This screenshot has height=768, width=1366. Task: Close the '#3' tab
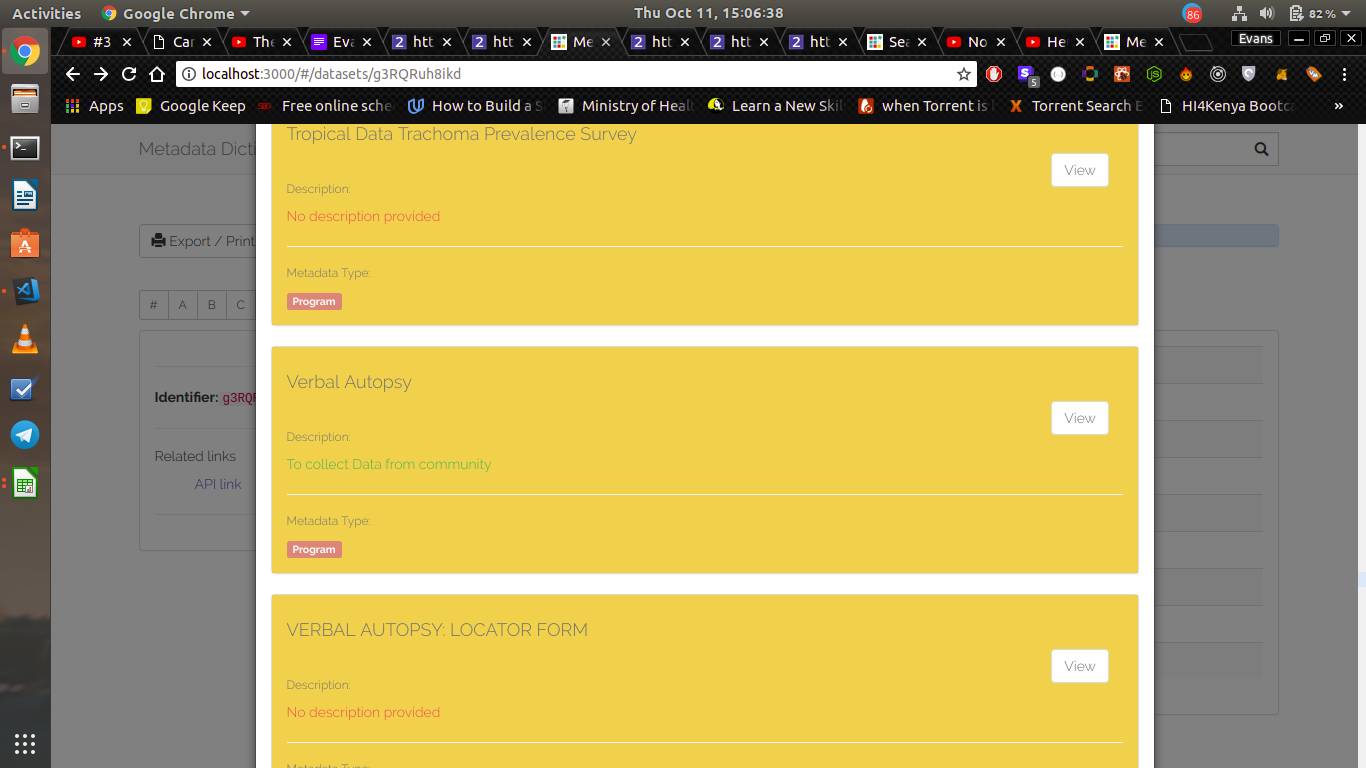coord(128,42)
